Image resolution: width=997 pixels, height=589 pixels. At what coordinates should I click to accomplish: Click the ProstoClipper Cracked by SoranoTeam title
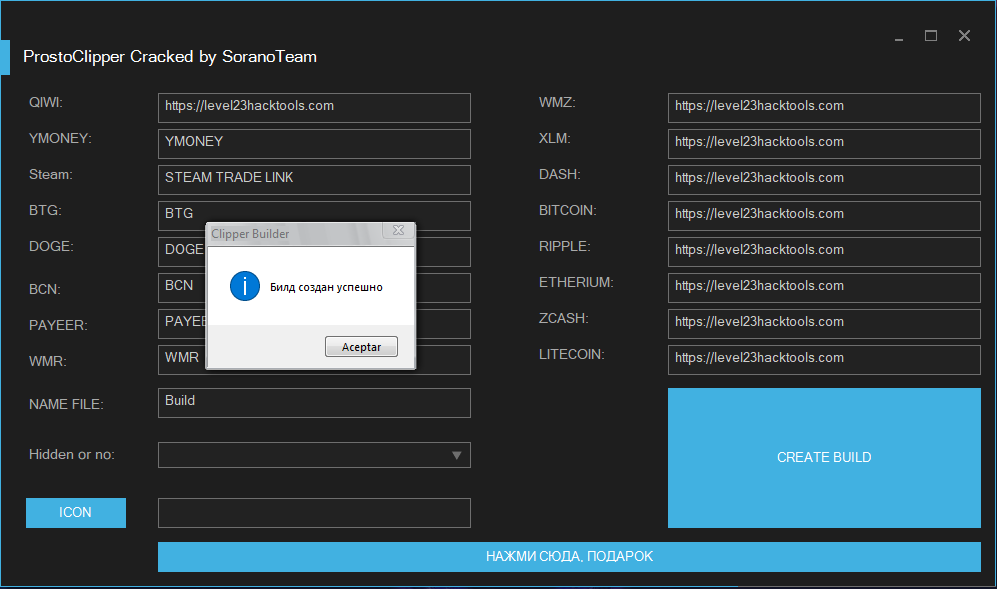tap(170, 57)
